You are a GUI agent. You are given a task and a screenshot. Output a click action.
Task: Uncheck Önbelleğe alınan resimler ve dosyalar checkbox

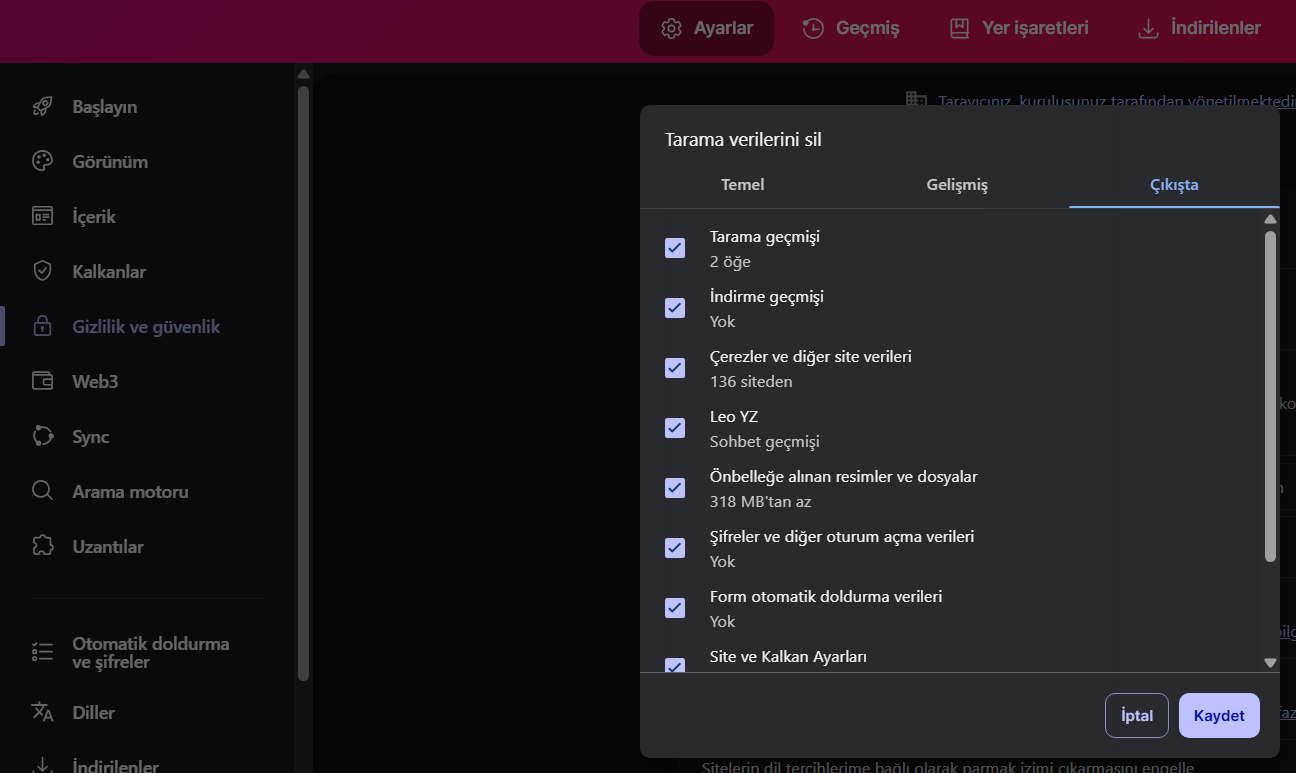tap(675, 488)
